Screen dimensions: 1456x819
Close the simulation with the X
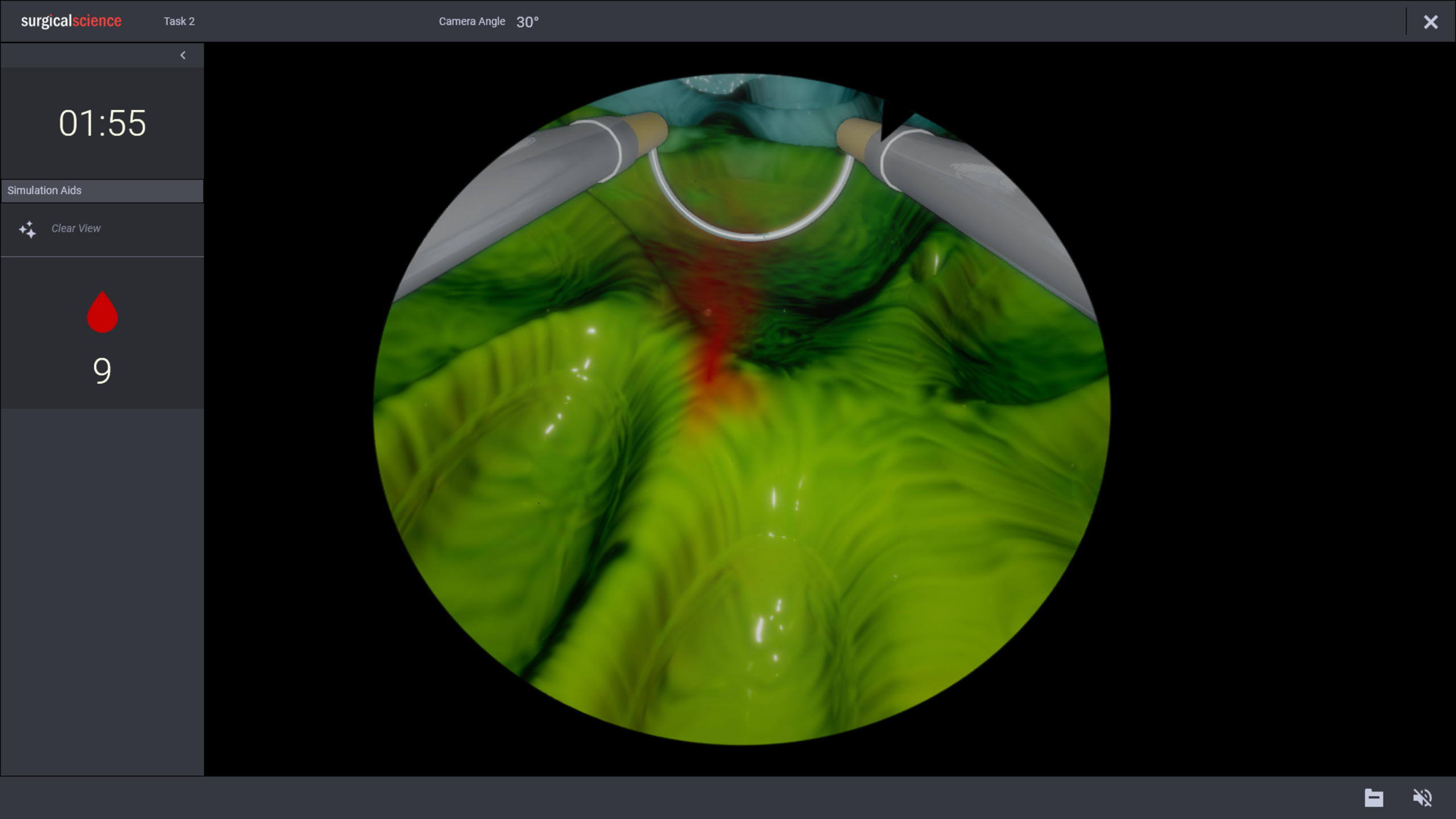pyautogui.click(x=1430, y=22)
